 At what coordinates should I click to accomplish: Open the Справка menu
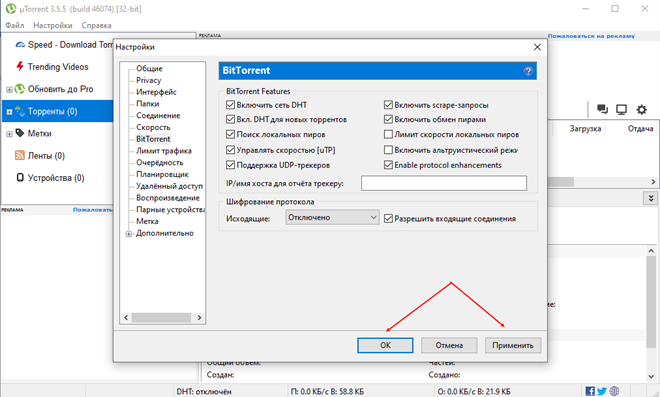click(96, 25)
